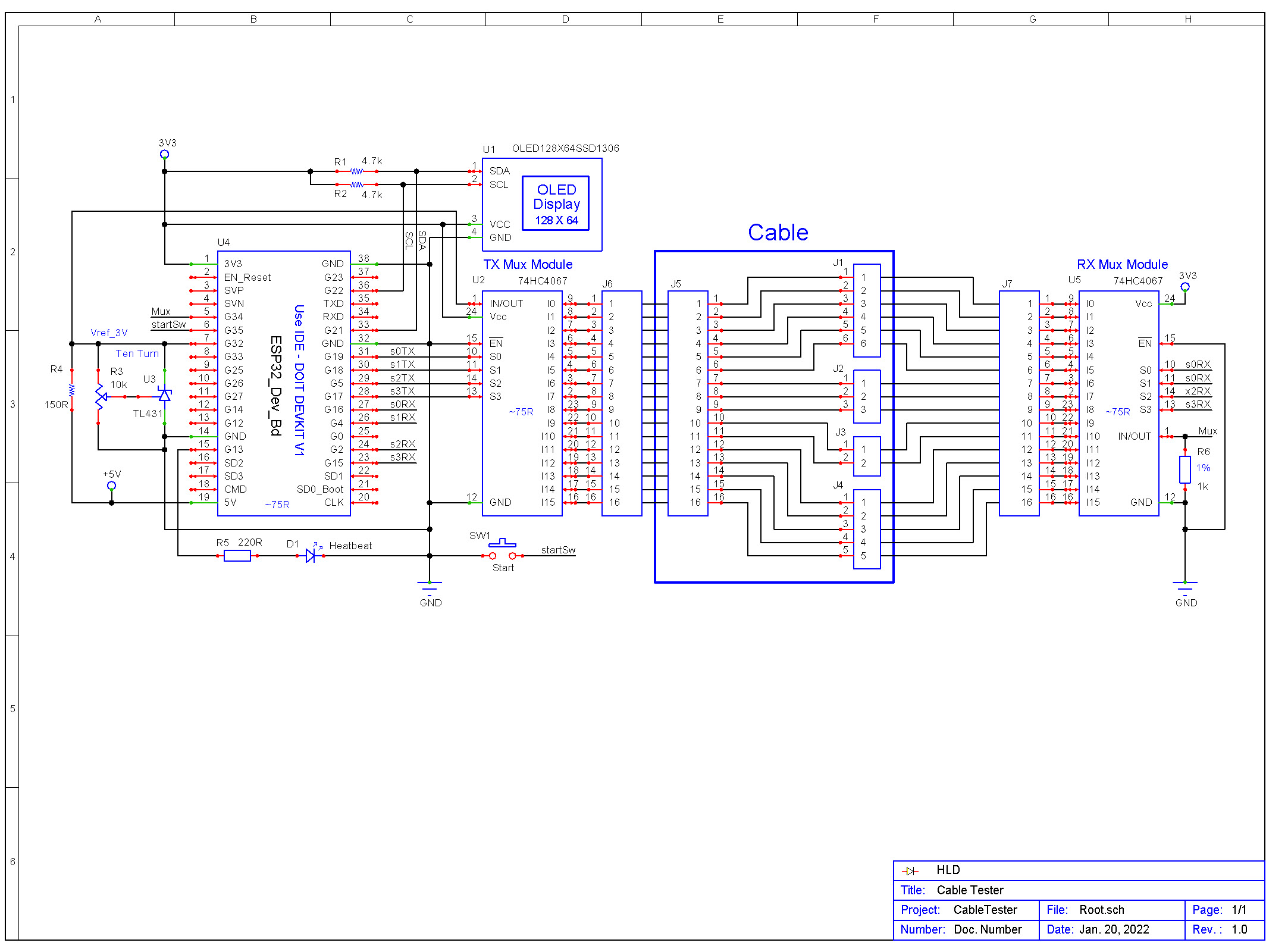Image resolution: width=1266 pixels, height=952 pixels.
Task: Select the Cable Tester title field
Action: click(x=970, y=890)
